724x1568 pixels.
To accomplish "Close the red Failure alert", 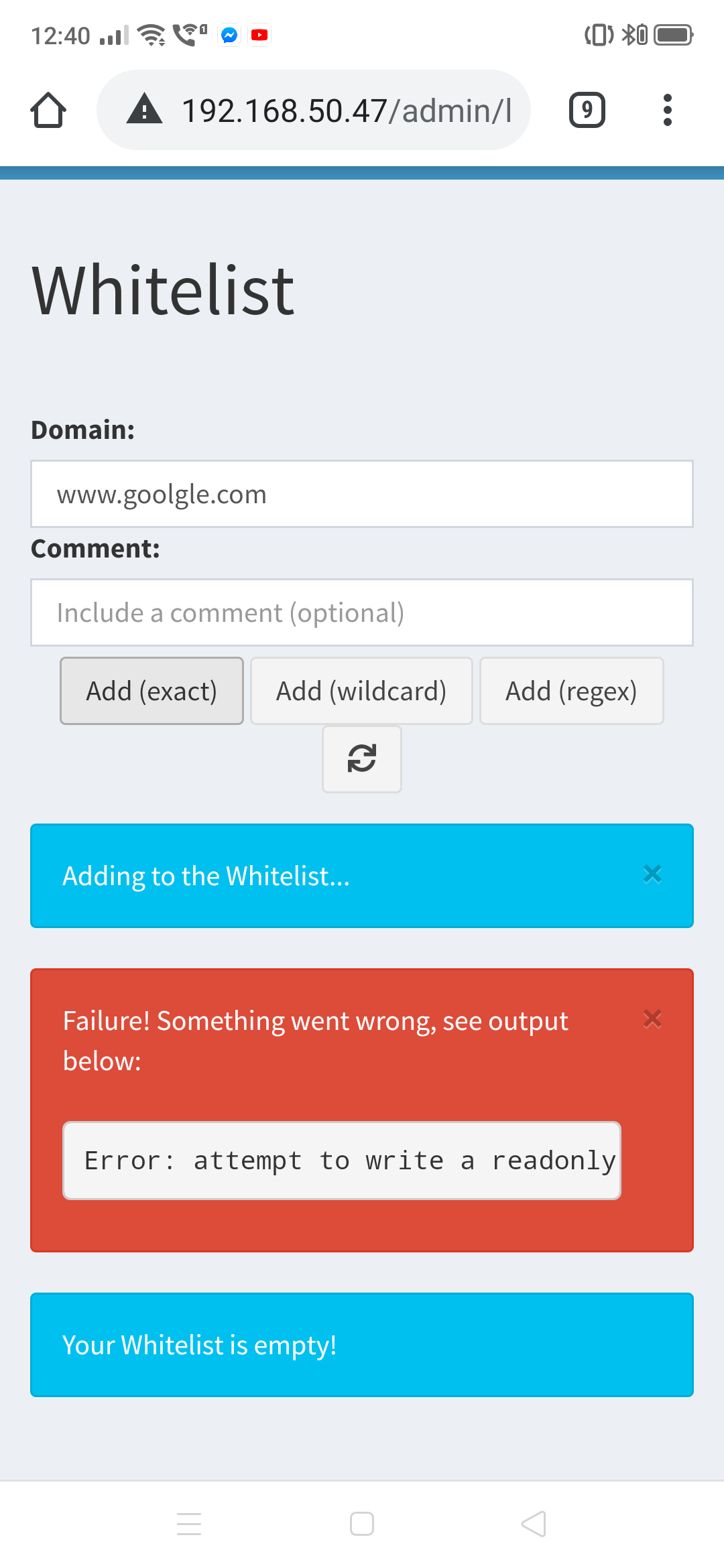I will click(652, 1019).
